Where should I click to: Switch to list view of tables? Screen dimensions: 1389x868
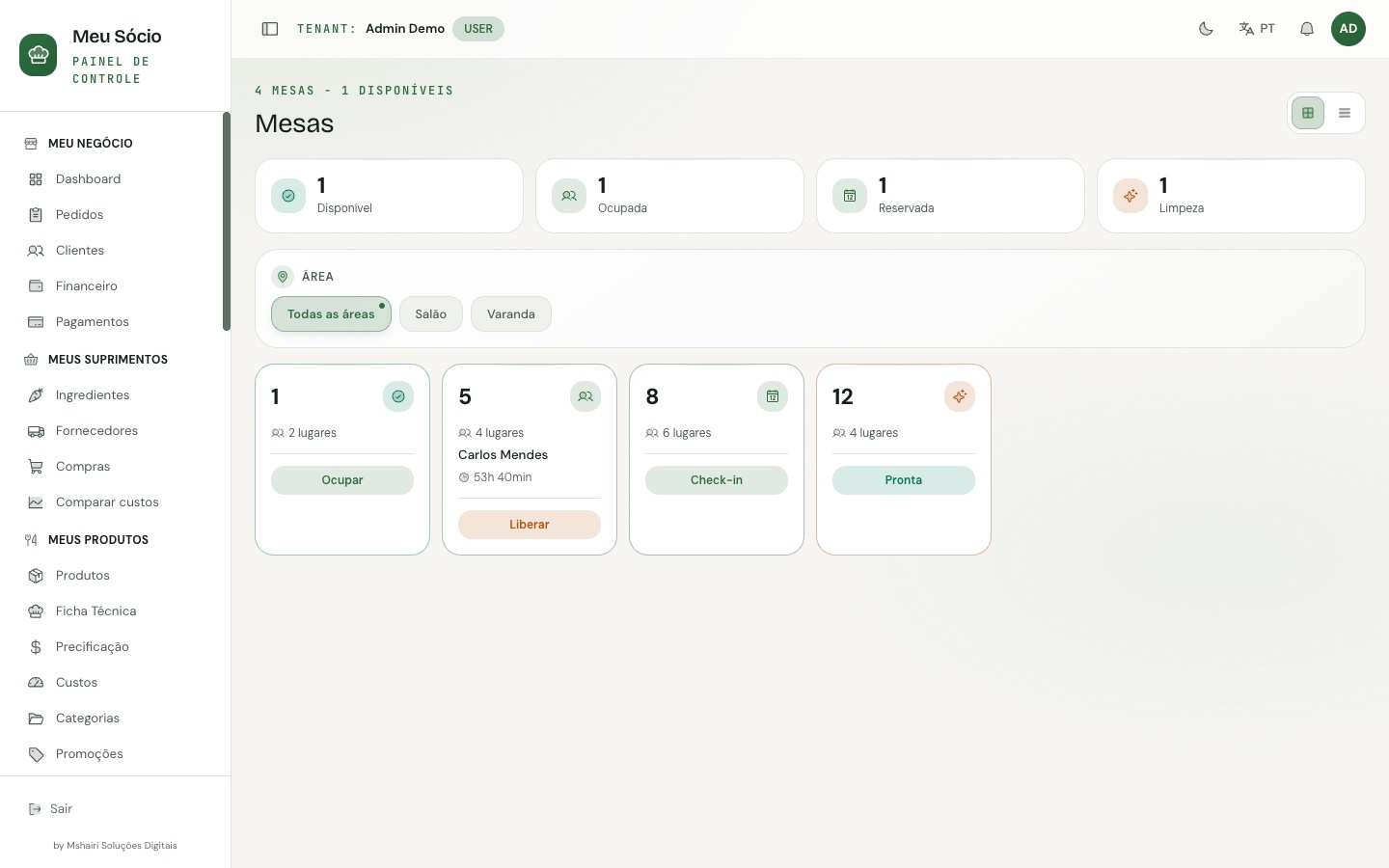[x=1345, y=113]
